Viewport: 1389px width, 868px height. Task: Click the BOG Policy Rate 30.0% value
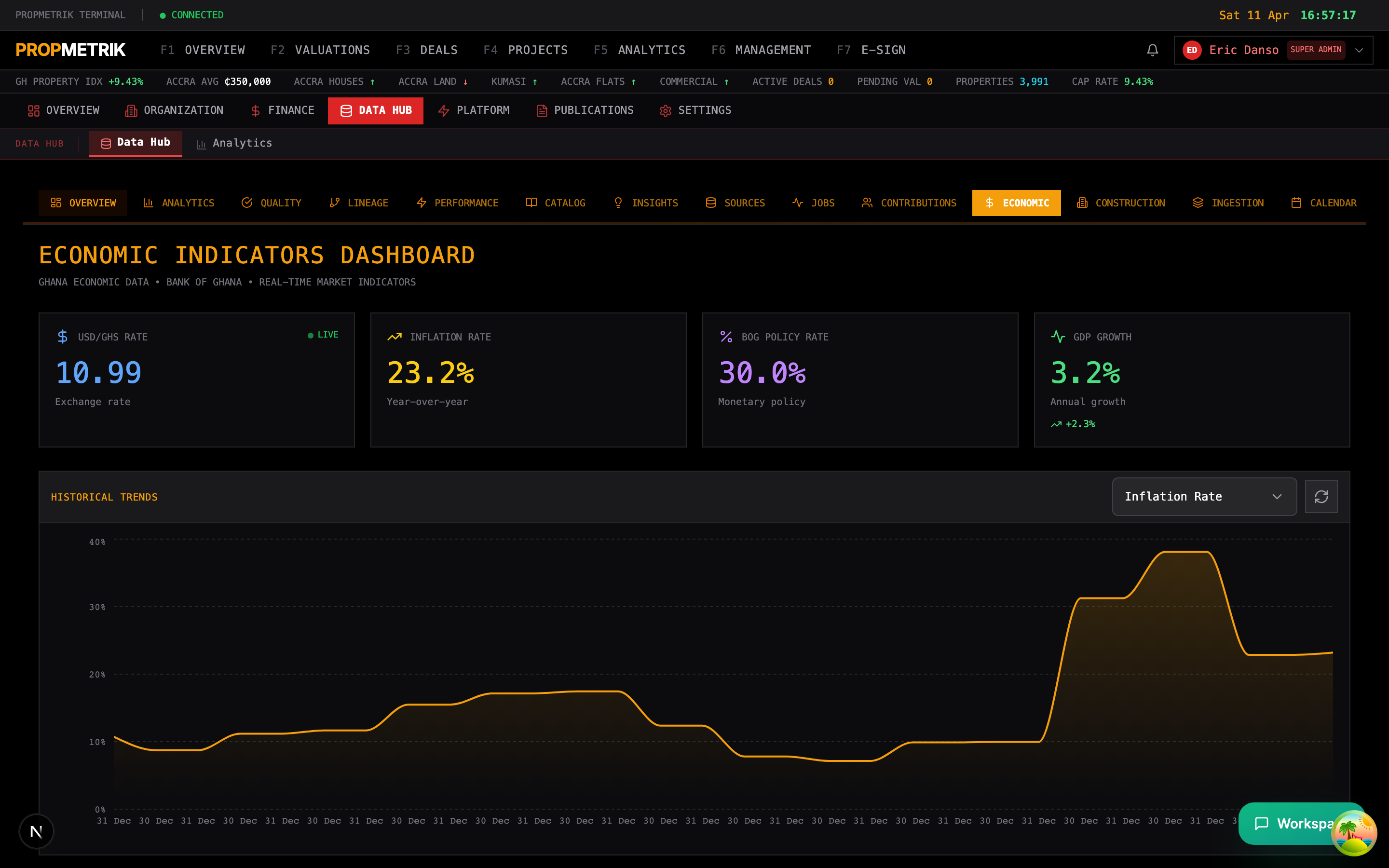pyautogui.click(x=762, y=373)
